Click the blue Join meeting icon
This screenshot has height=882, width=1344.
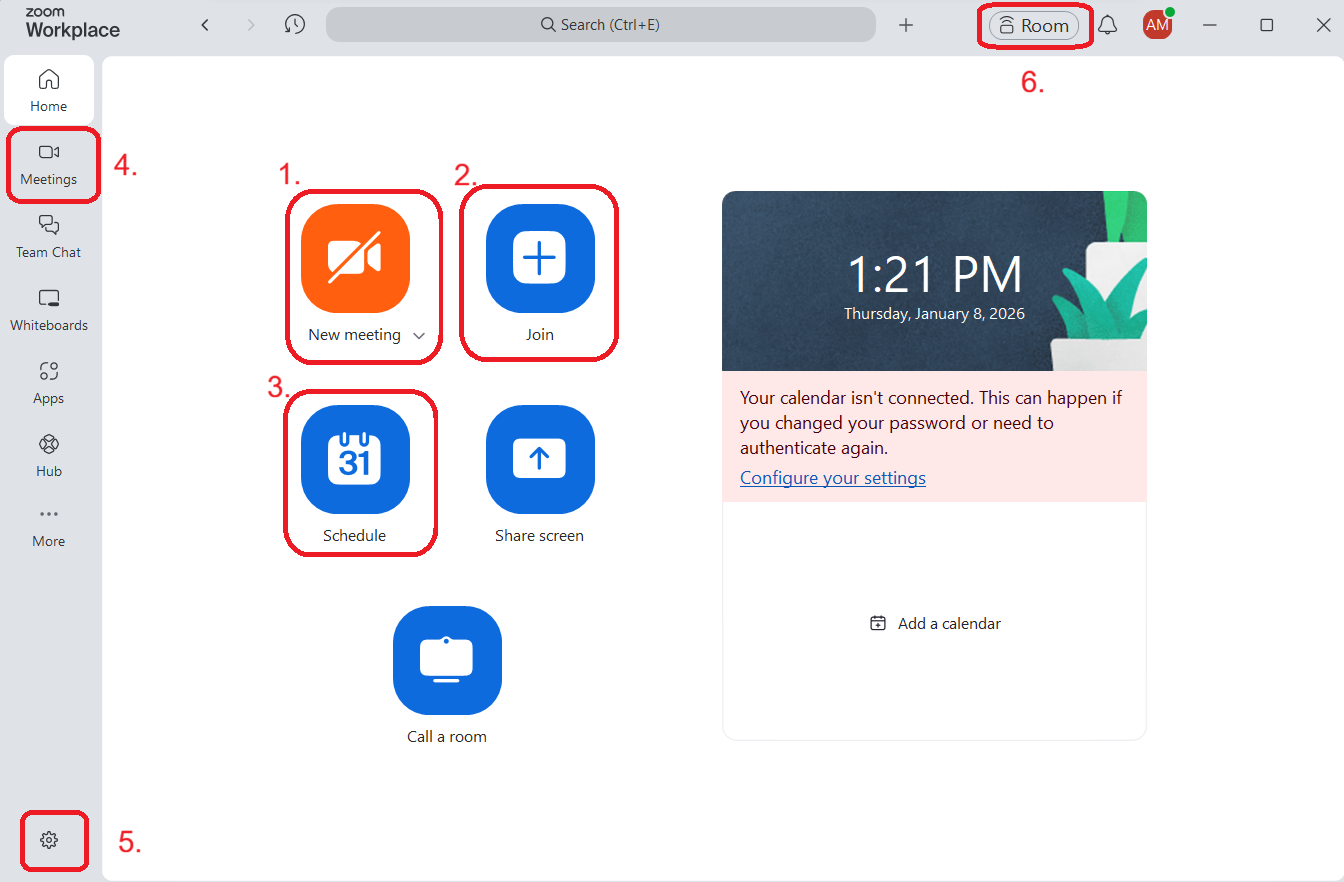[x=540, y=259]
